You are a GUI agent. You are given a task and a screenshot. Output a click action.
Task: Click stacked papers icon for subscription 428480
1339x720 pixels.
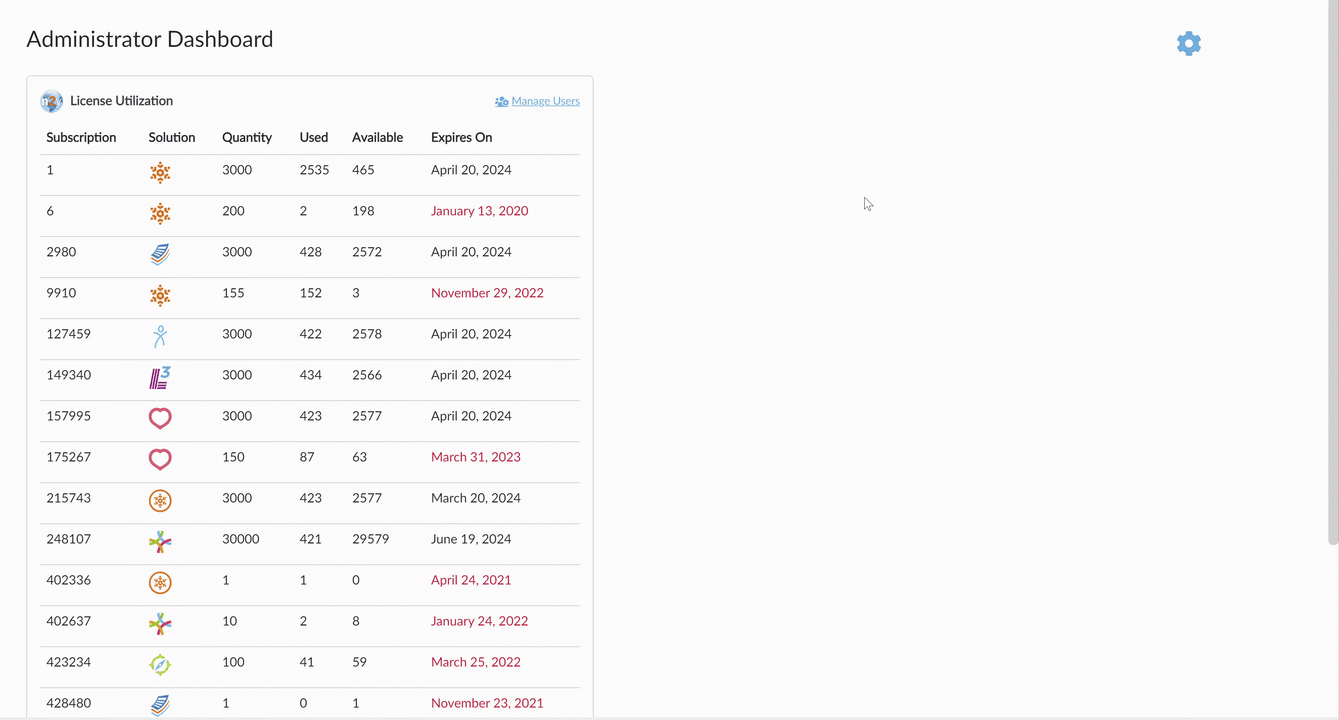[160, 705]
